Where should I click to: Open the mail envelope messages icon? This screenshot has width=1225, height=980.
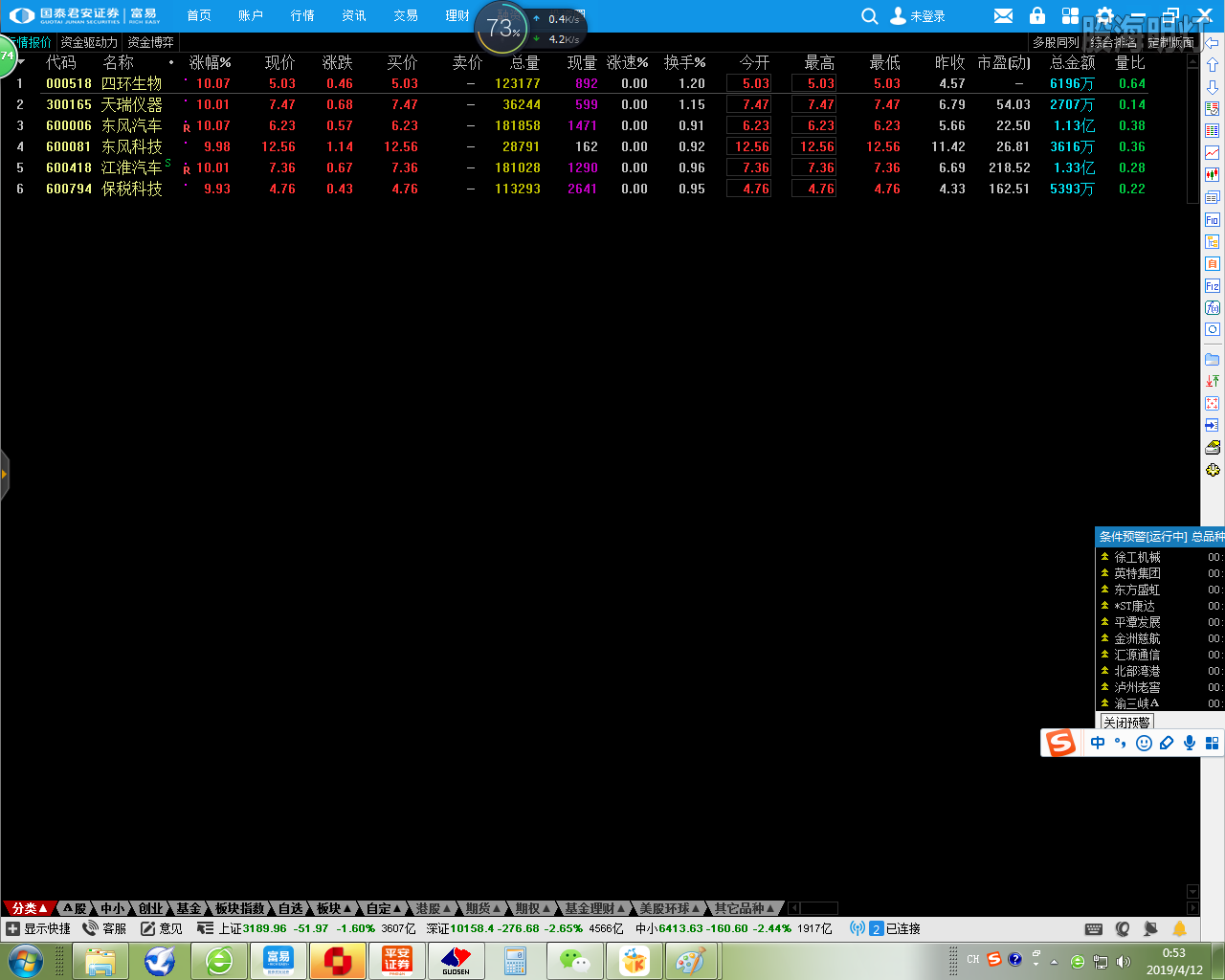point(1003,15)
